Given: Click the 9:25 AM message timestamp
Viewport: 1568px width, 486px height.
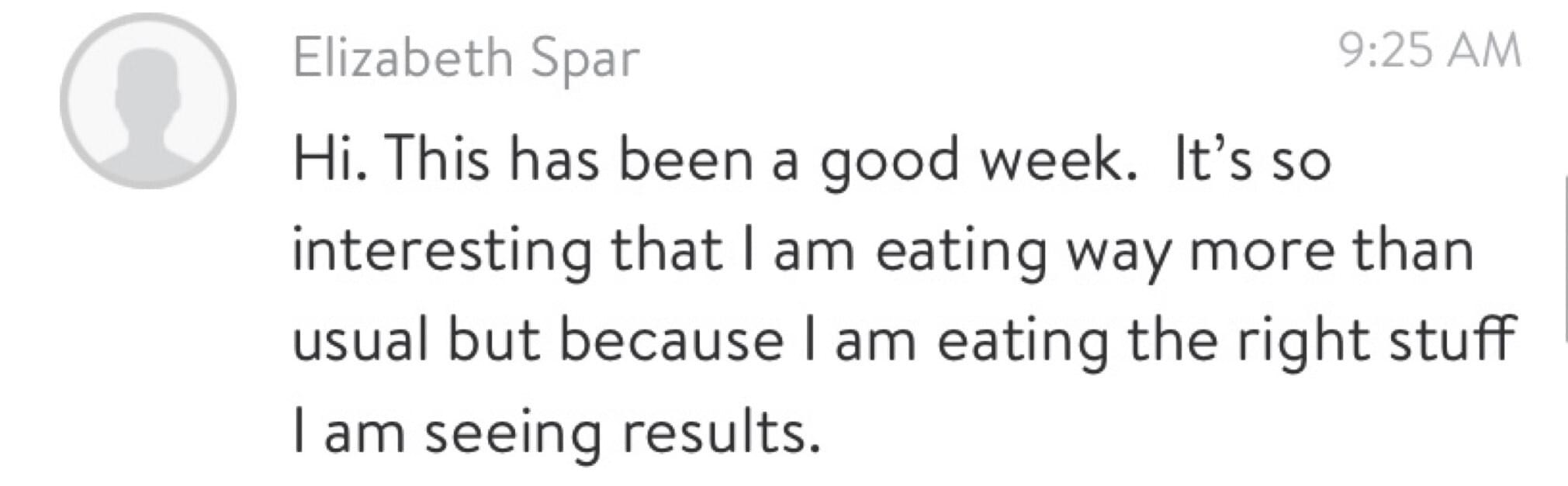Looking at the screenshot, I should tap(1430, 52).
